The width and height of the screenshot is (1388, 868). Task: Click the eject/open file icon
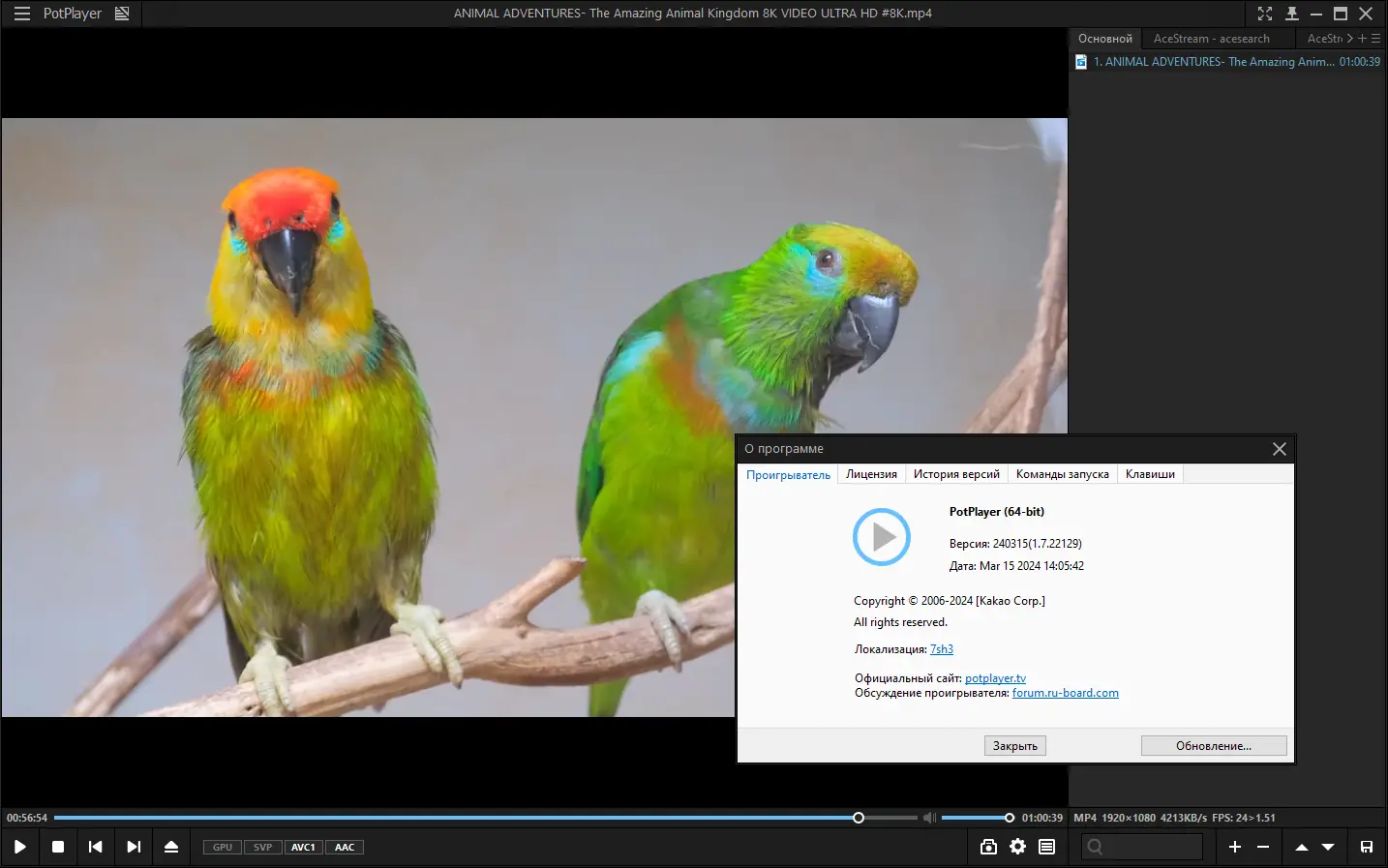(171, 847)
